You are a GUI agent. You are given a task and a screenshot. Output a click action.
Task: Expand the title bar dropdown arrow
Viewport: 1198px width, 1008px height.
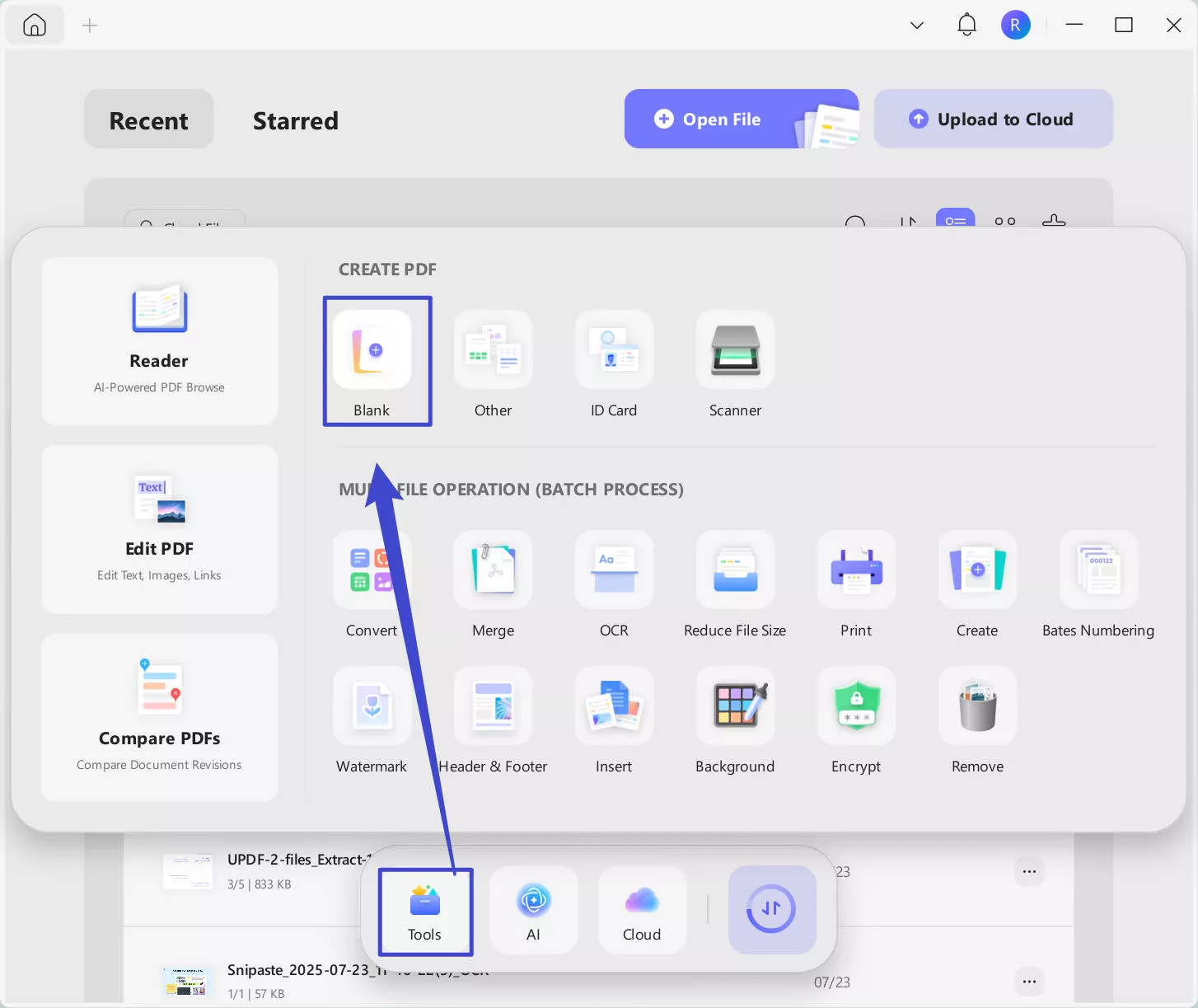pos(916,25)
